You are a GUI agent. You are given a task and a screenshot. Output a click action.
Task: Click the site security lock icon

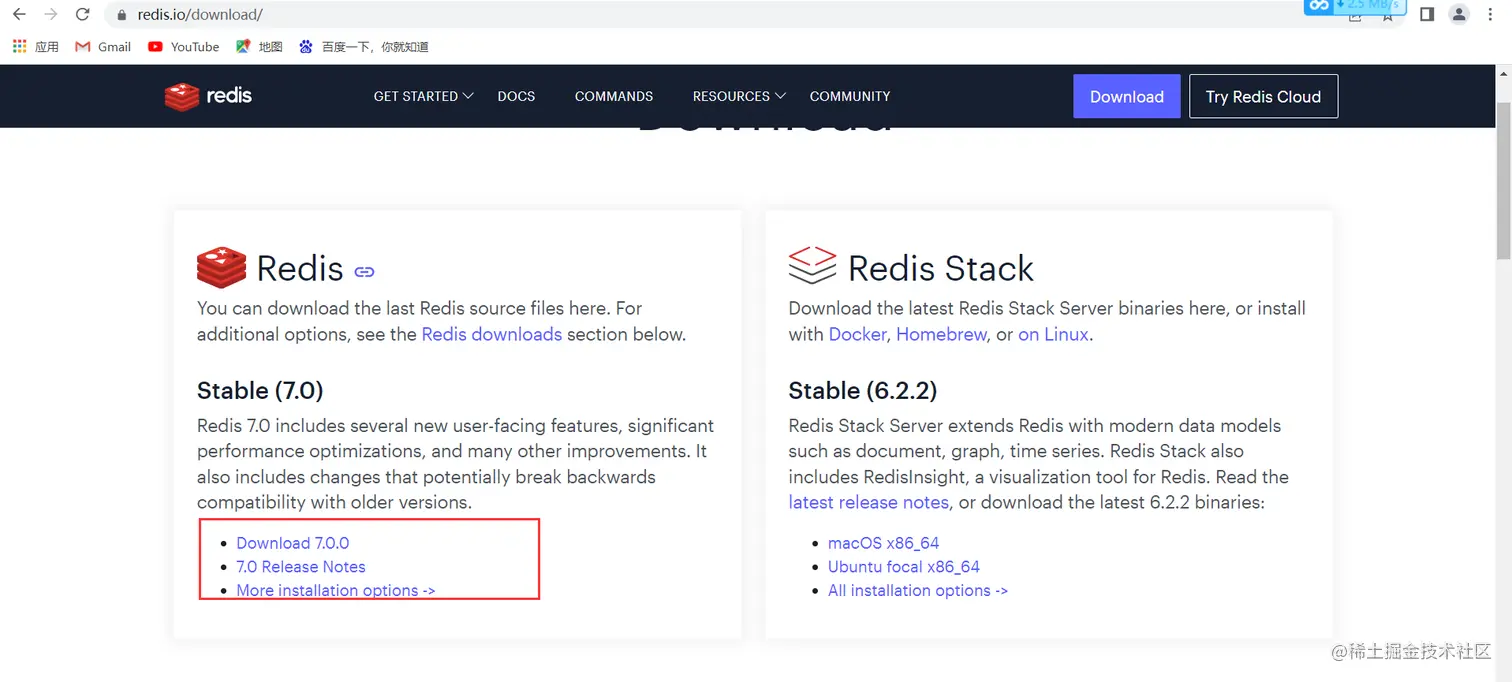pyautogui.click(x=122, y=15)
